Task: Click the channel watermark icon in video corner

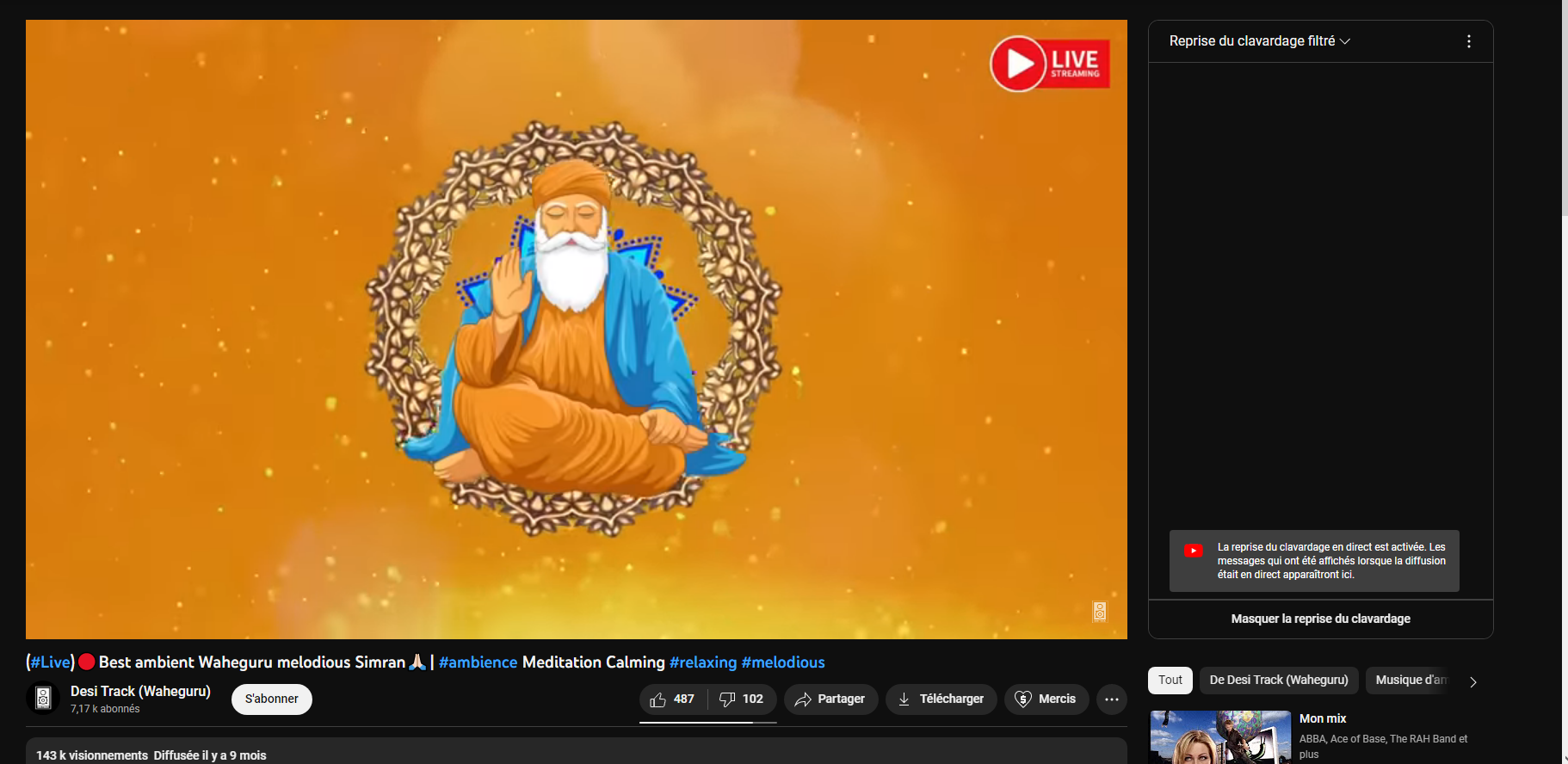Action: pyautogui.click(x=1100, y=612)
